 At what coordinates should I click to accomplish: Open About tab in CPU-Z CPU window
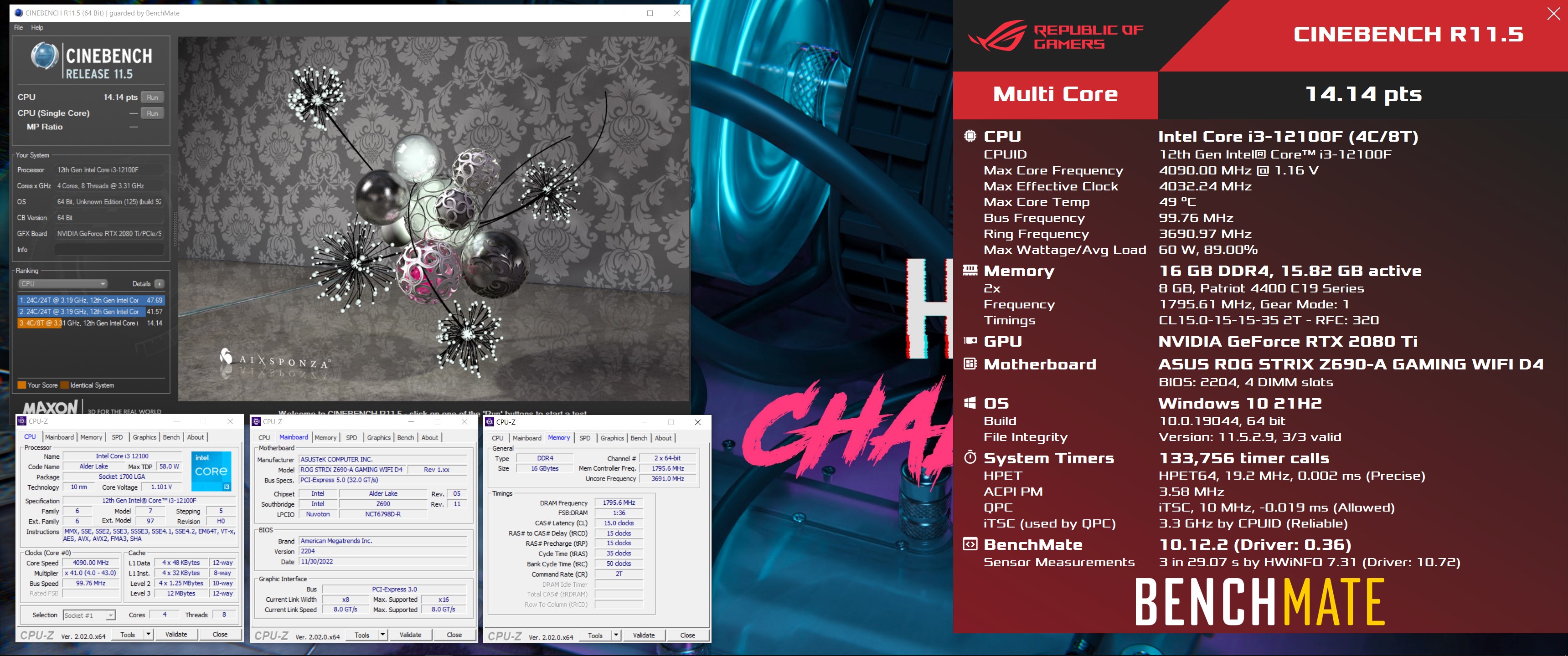196,437
